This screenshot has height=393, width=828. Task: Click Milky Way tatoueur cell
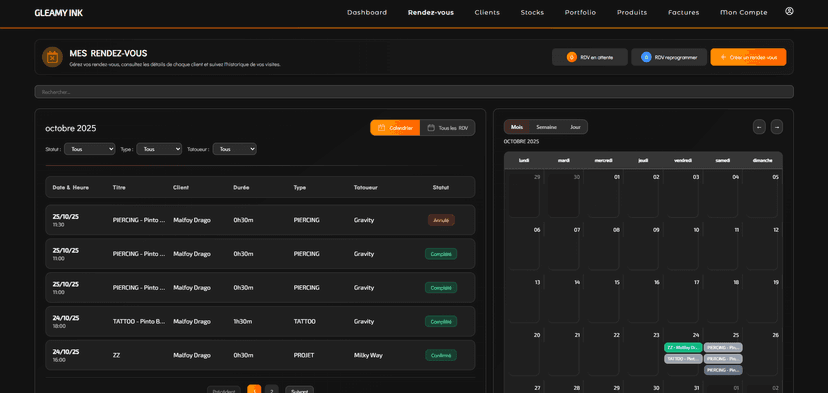pyautogui.click(x=368, y=355)
